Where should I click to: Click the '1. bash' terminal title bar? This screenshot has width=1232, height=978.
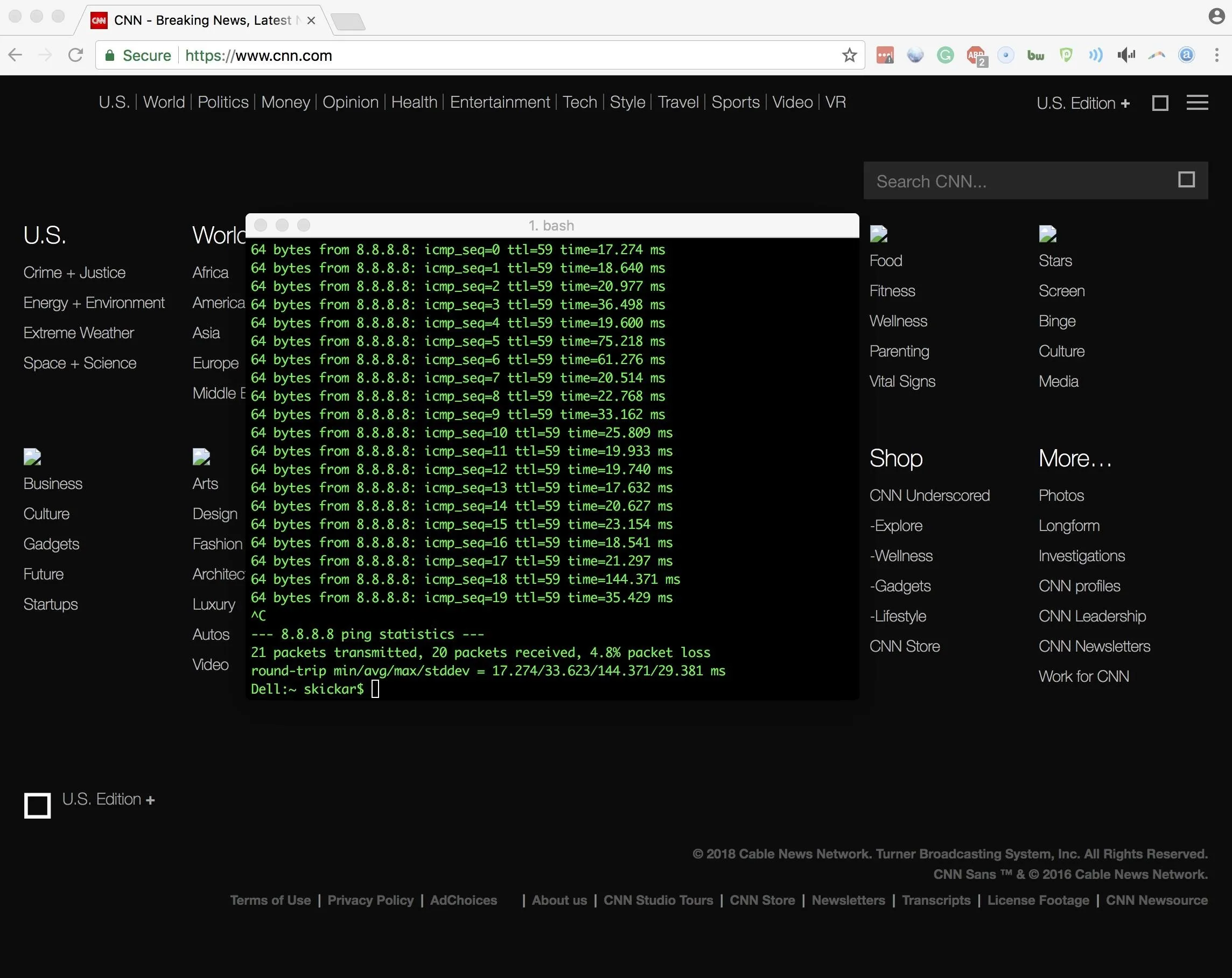click(x=552, y=225)
